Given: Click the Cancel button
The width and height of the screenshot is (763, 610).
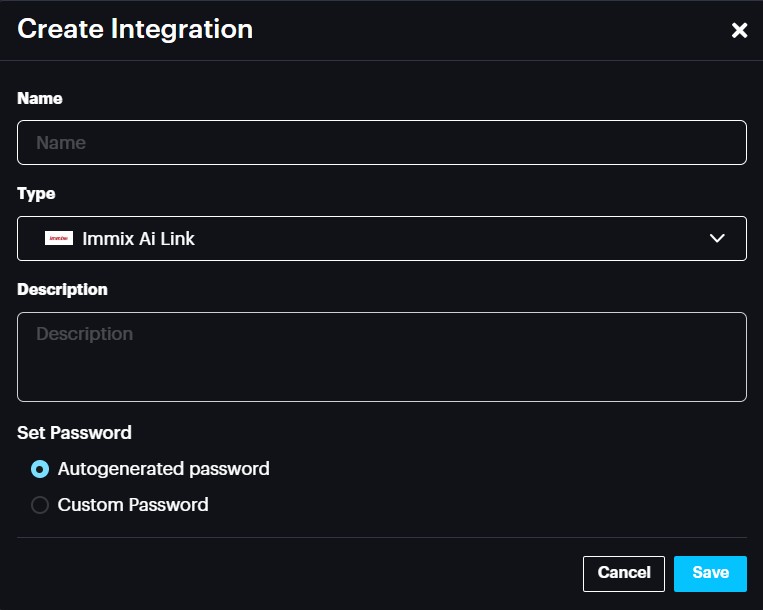Looking at the screenshot, I should pos(623,573).
